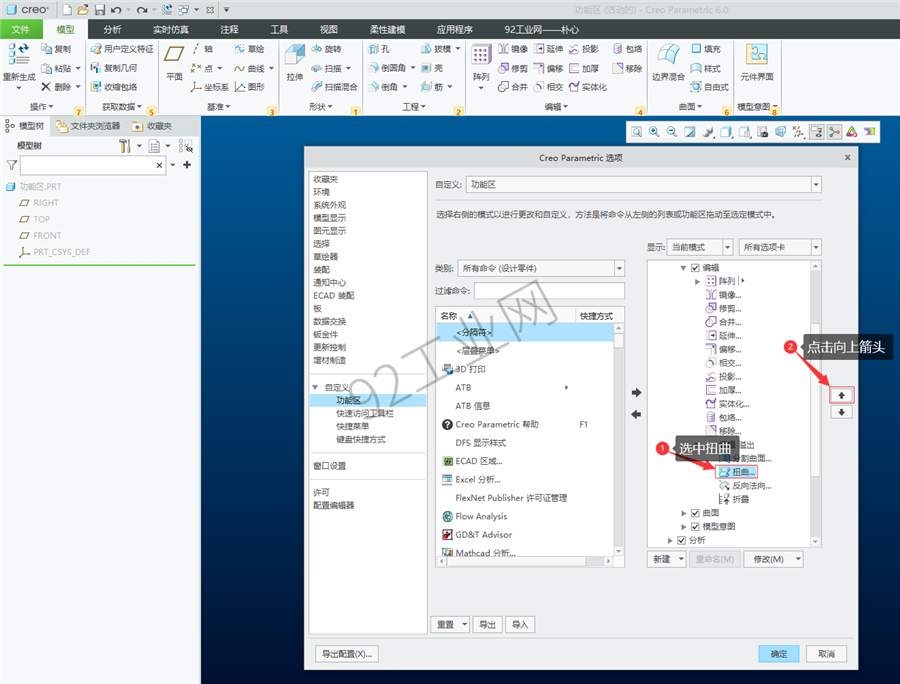Image resolution: width=900 pixels, height=684 pixels.
Task: Toggle the 曲面 group checkbox
Action: tap(695, 513)
